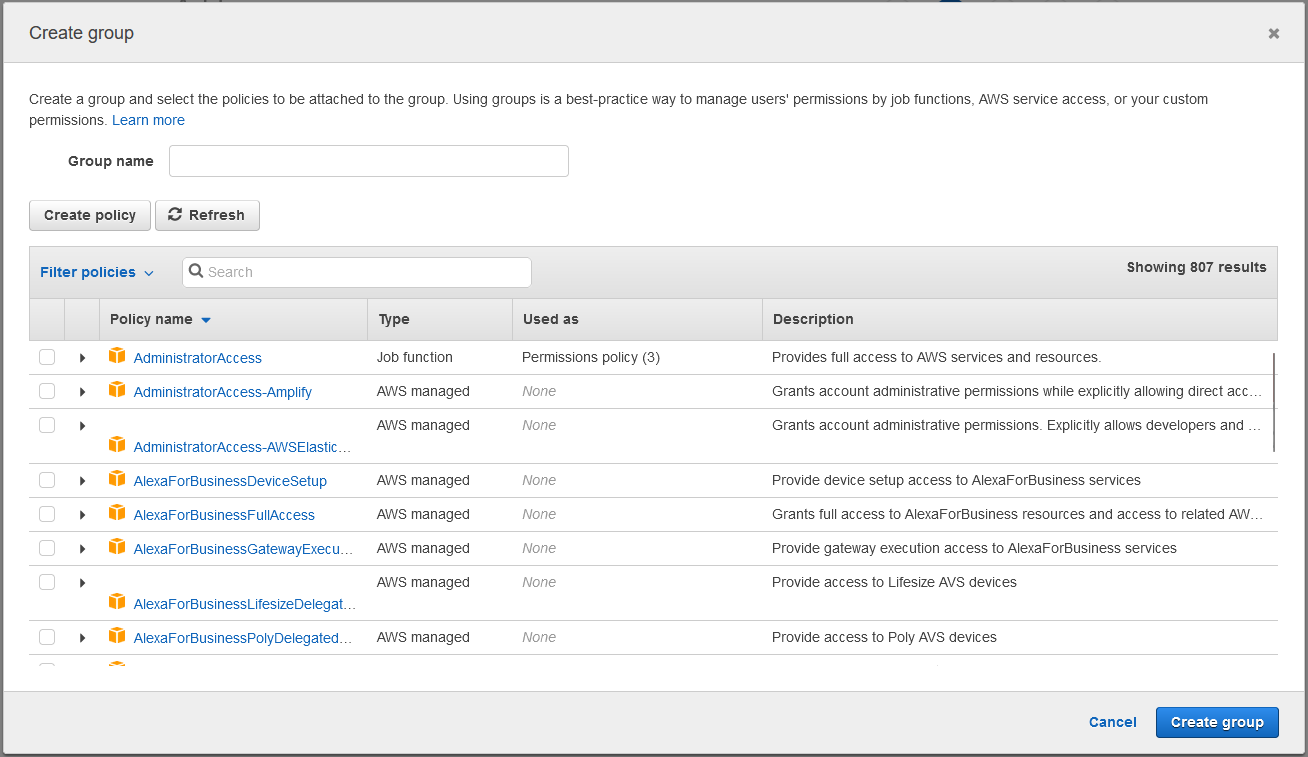Click the AdministratorAccess-Amplify policy box icon
The height and width of the screenshot is (757, 1308).
pyautogui.click(x=117, y=390)
